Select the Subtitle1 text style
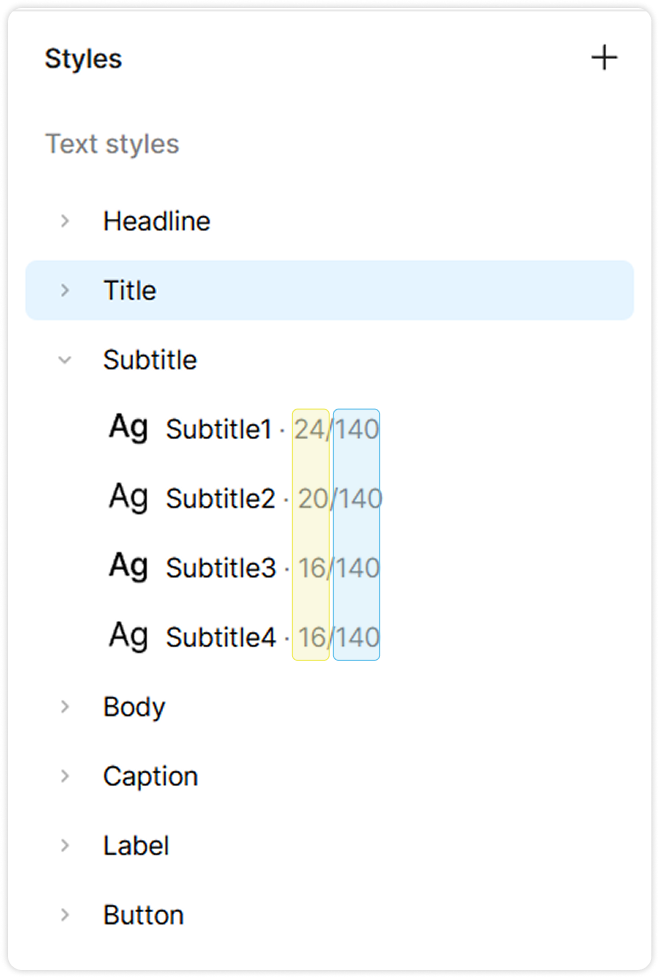 [x=219, y=429]
